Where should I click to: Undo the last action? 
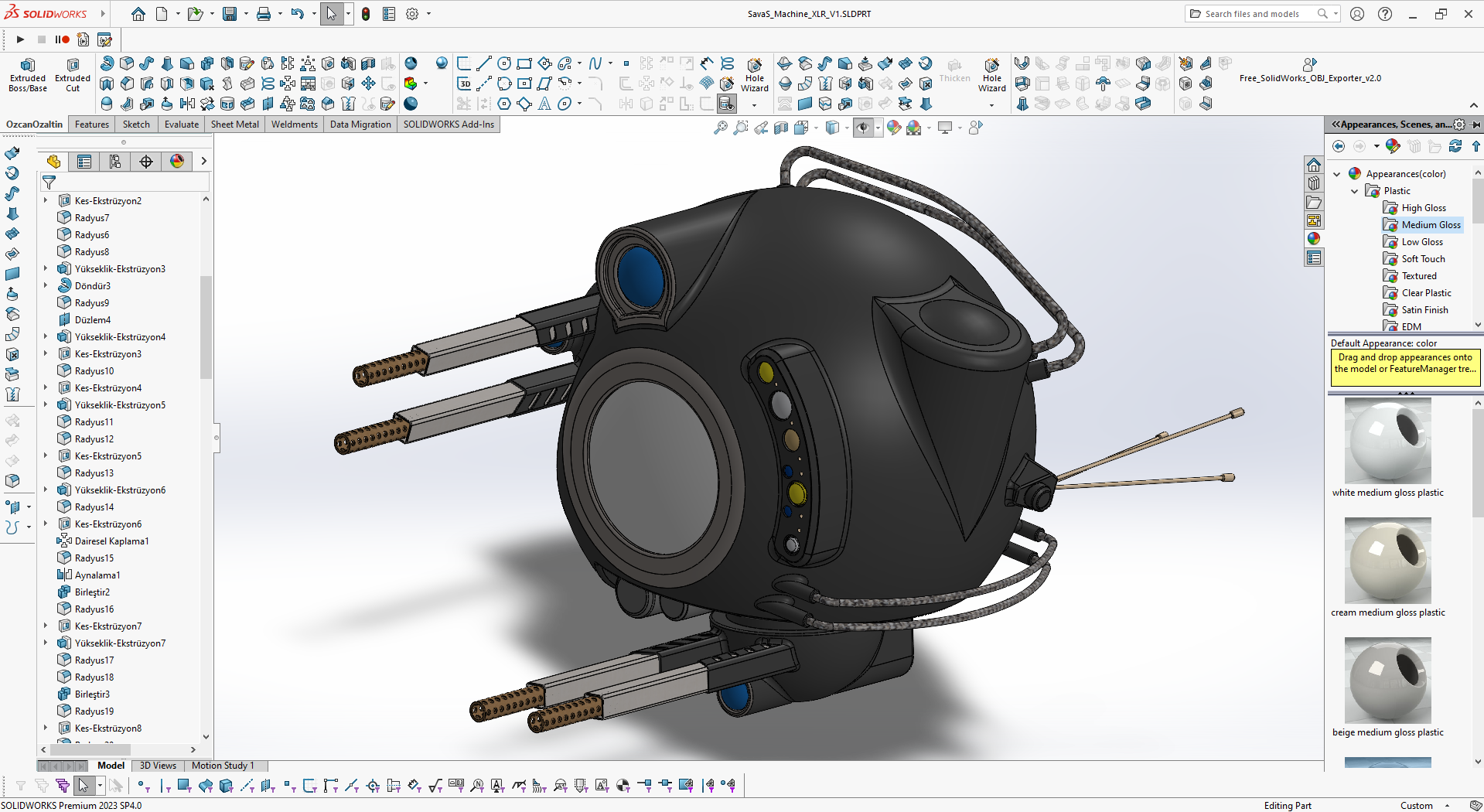tap(298, 14)
